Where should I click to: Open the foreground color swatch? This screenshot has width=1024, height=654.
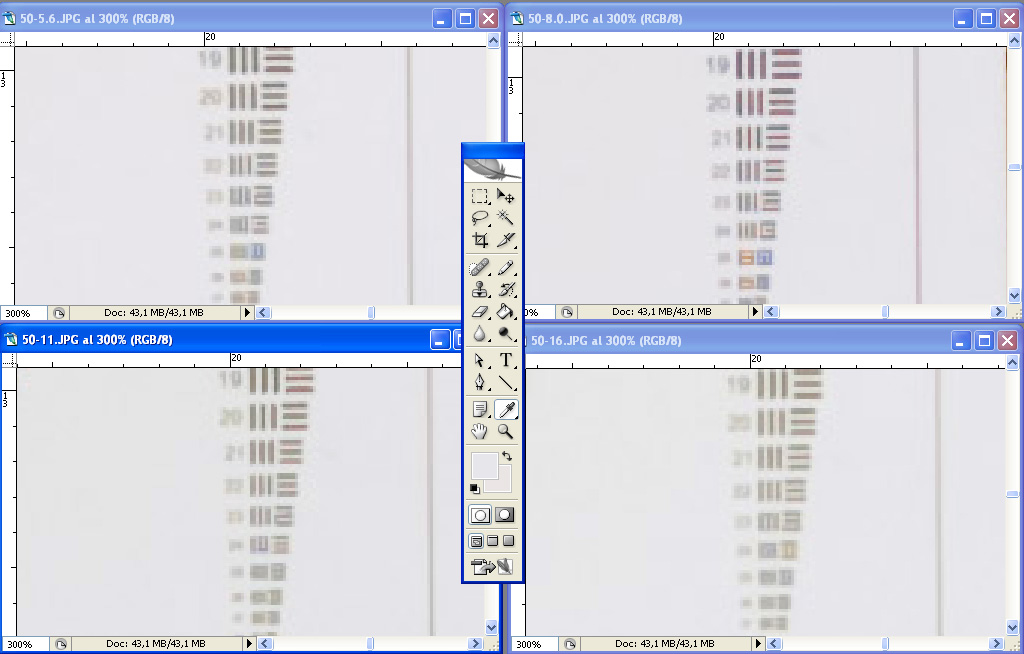tap(484, 465)
